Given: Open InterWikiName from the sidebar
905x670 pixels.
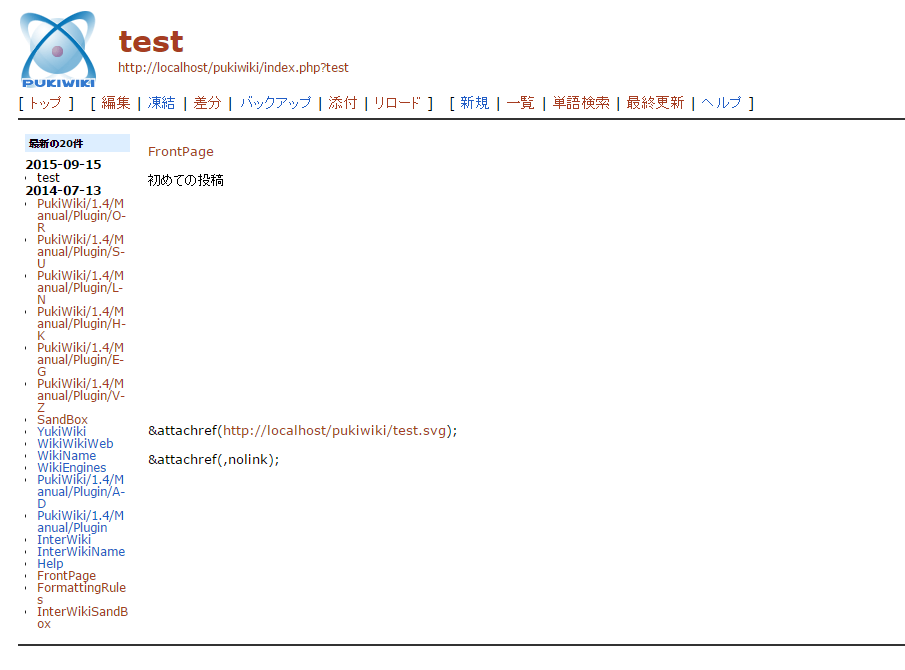Looking at the screenshot, I should (81, 552).
